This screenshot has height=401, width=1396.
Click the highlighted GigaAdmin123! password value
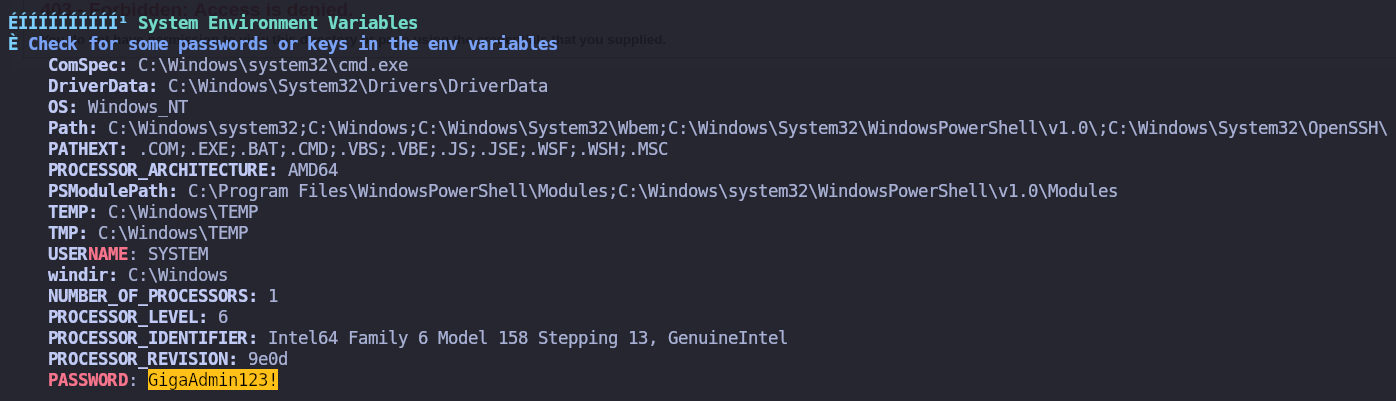click(x=212, y=380)
